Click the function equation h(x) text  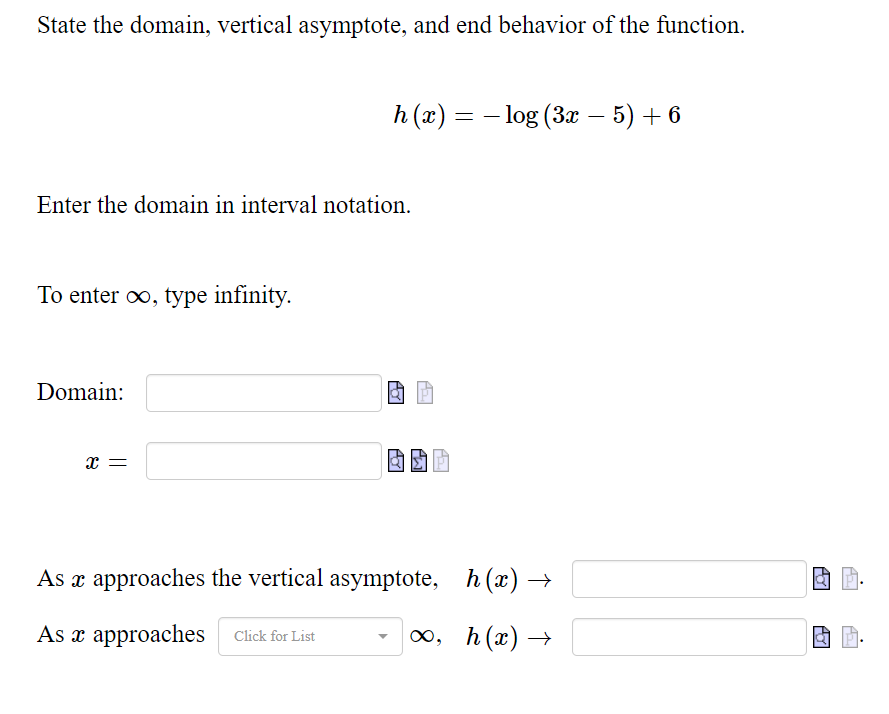536,115
